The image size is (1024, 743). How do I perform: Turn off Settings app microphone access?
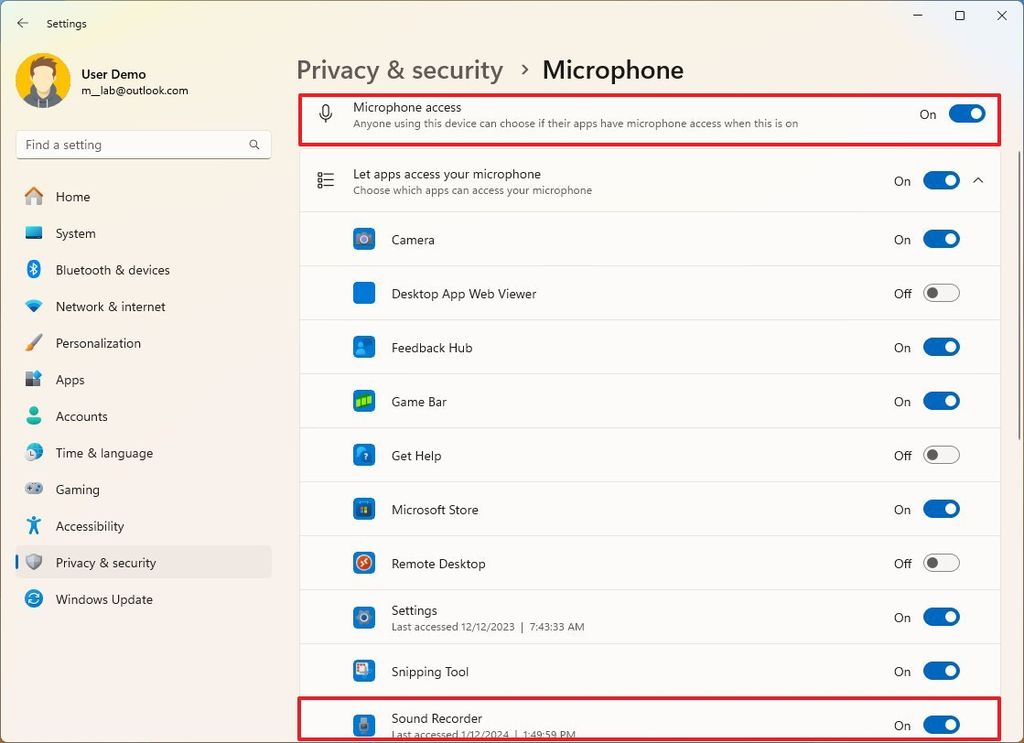[x=940, y=617]
